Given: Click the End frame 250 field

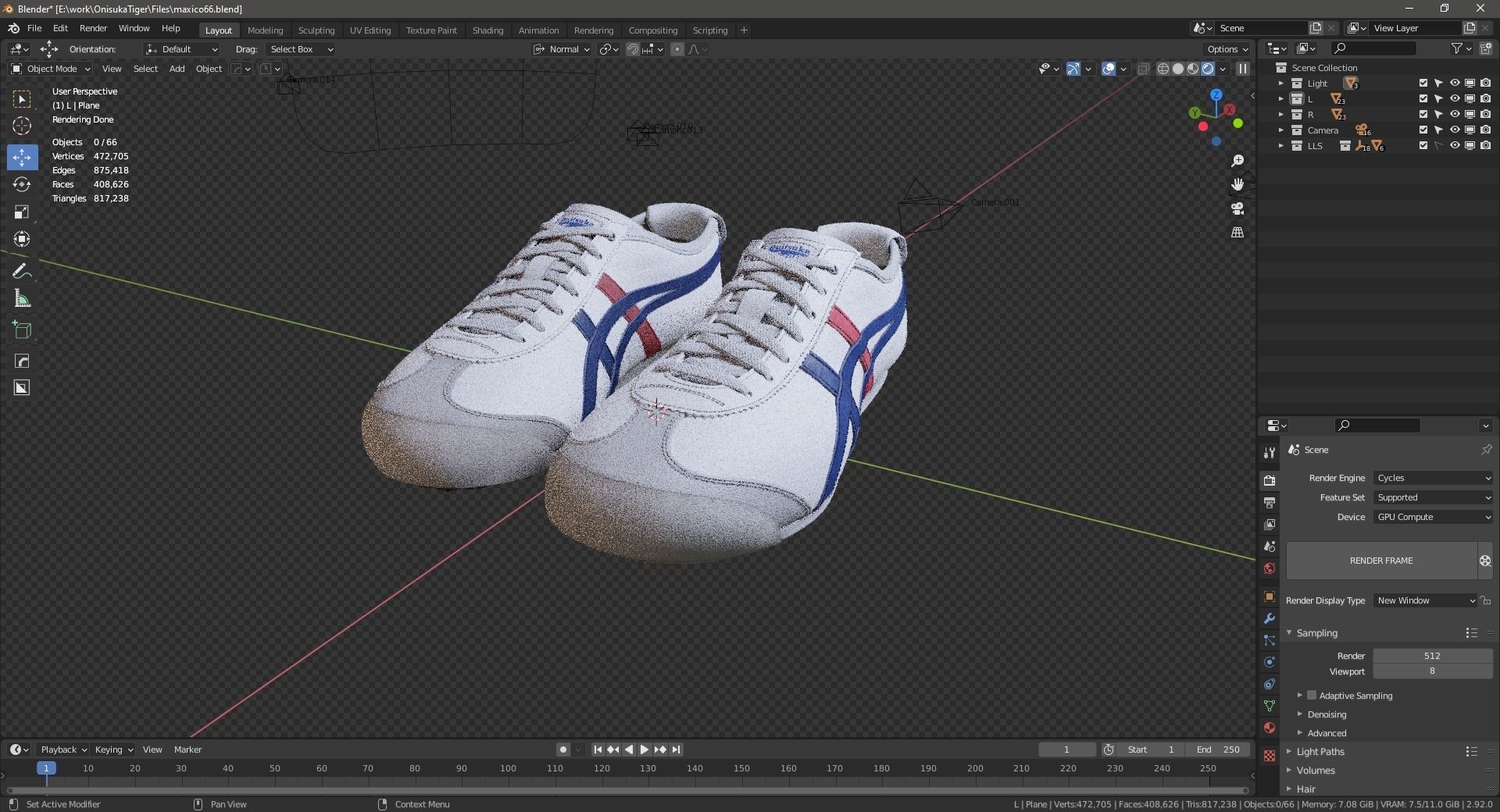Looking at the screenshot, I should pos(1219,750).
